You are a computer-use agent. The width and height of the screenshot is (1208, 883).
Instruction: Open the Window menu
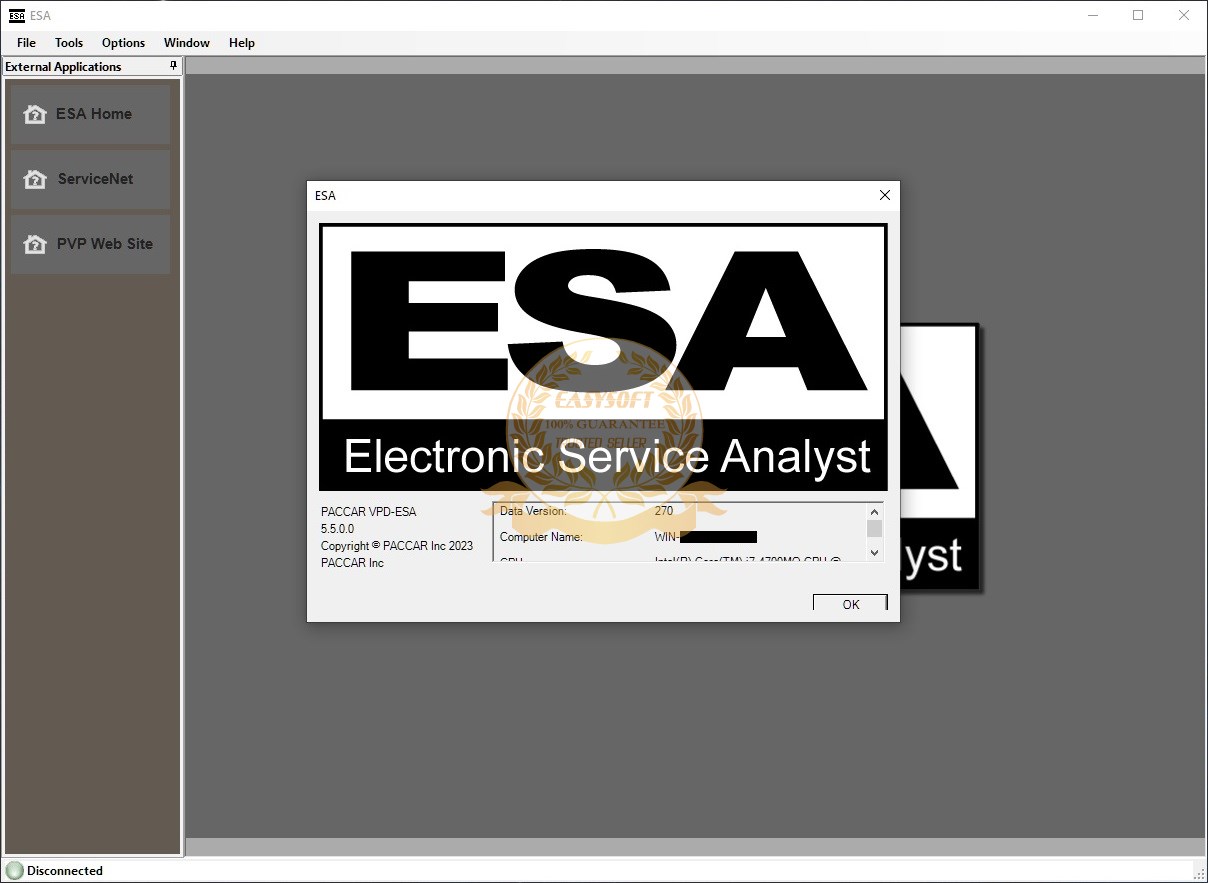click(x=187, y=43)
